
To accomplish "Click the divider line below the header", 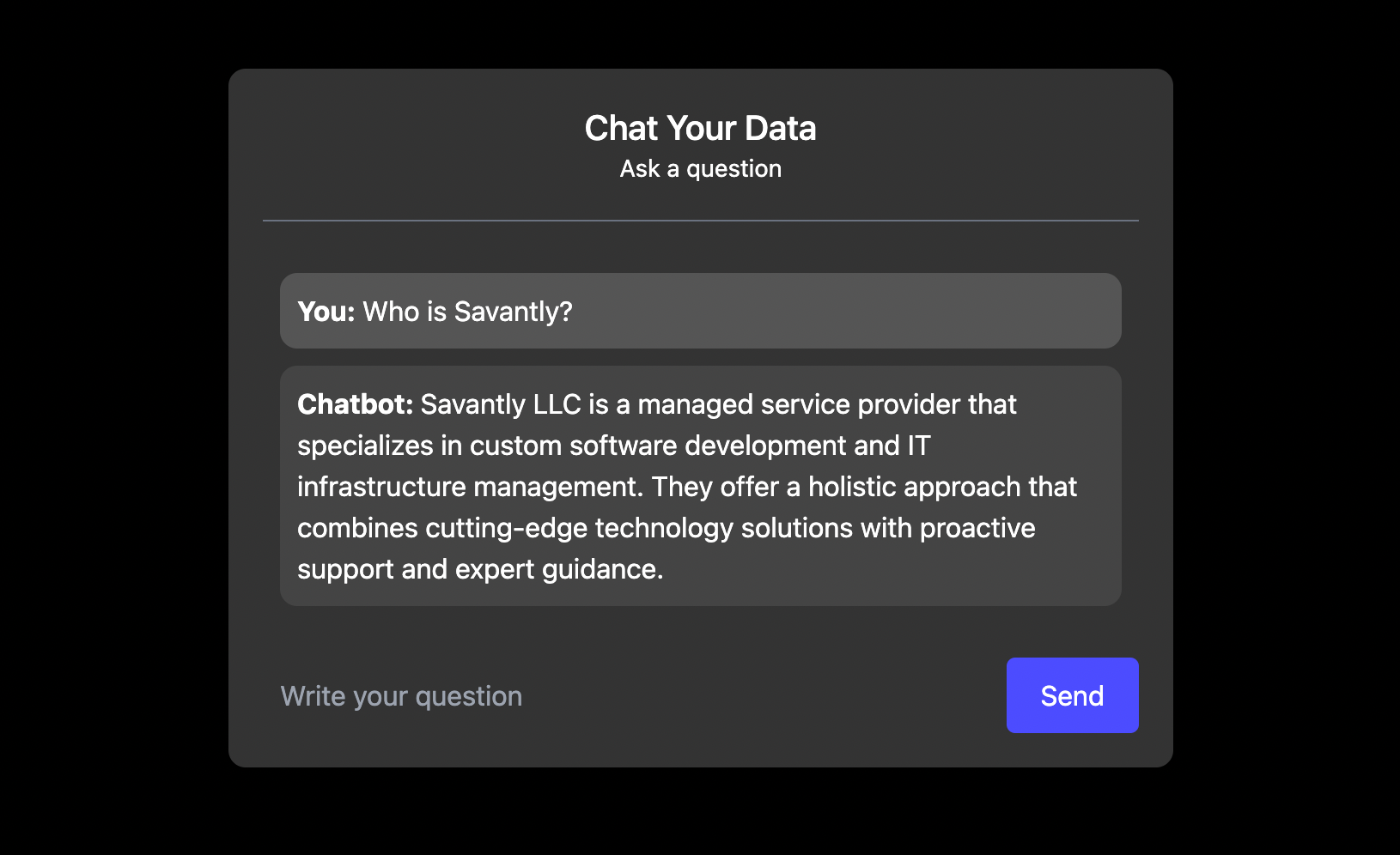I will pos(700,220).
